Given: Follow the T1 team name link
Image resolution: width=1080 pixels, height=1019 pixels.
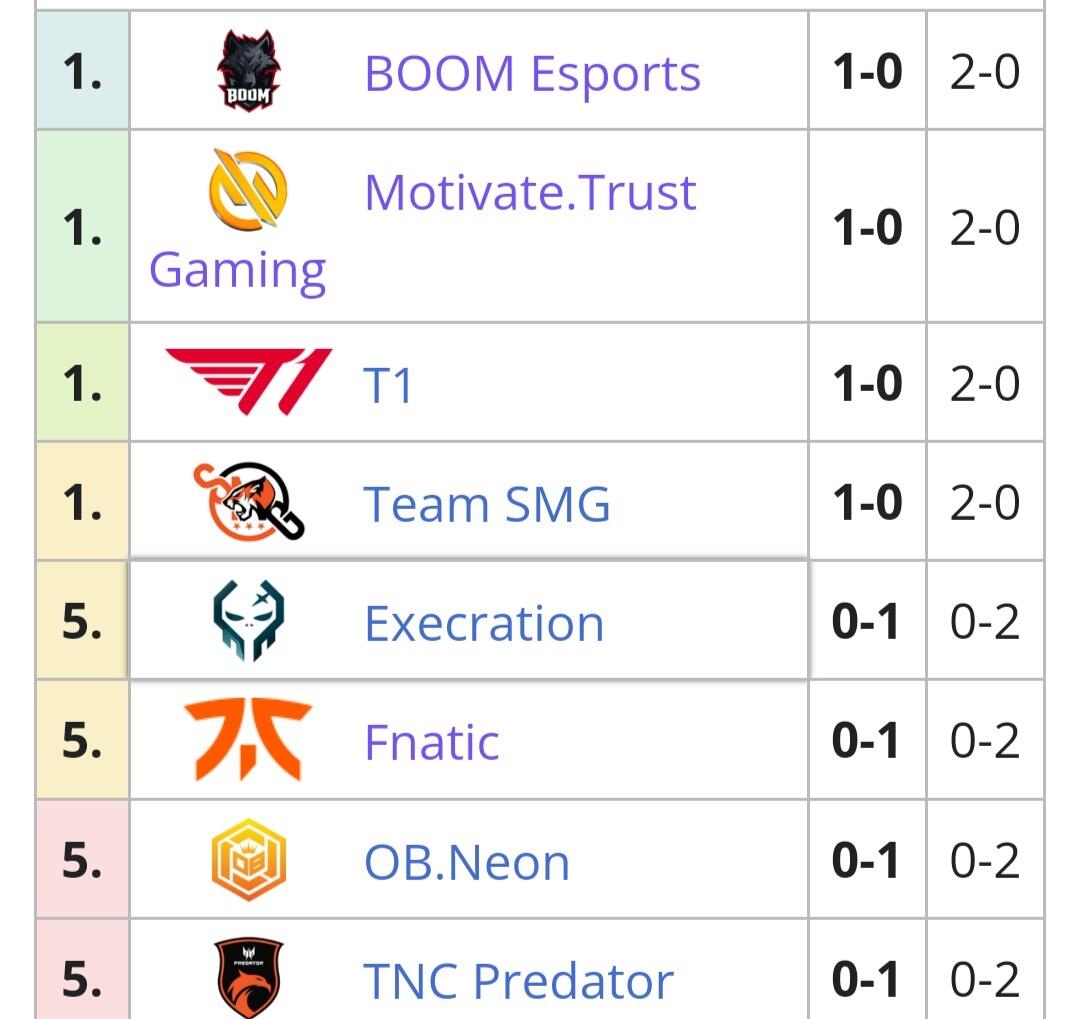Looking at the screenshot, I should [x=388, y=384].
